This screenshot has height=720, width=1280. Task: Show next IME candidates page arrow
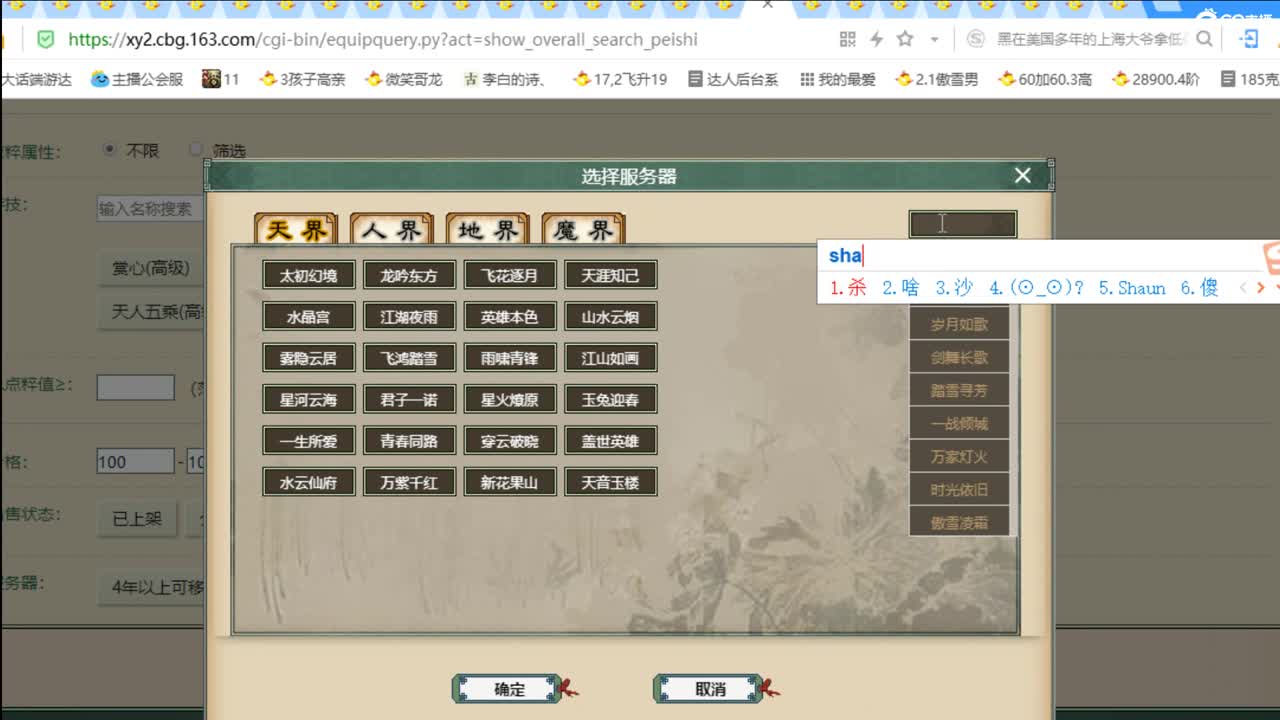1260,288
